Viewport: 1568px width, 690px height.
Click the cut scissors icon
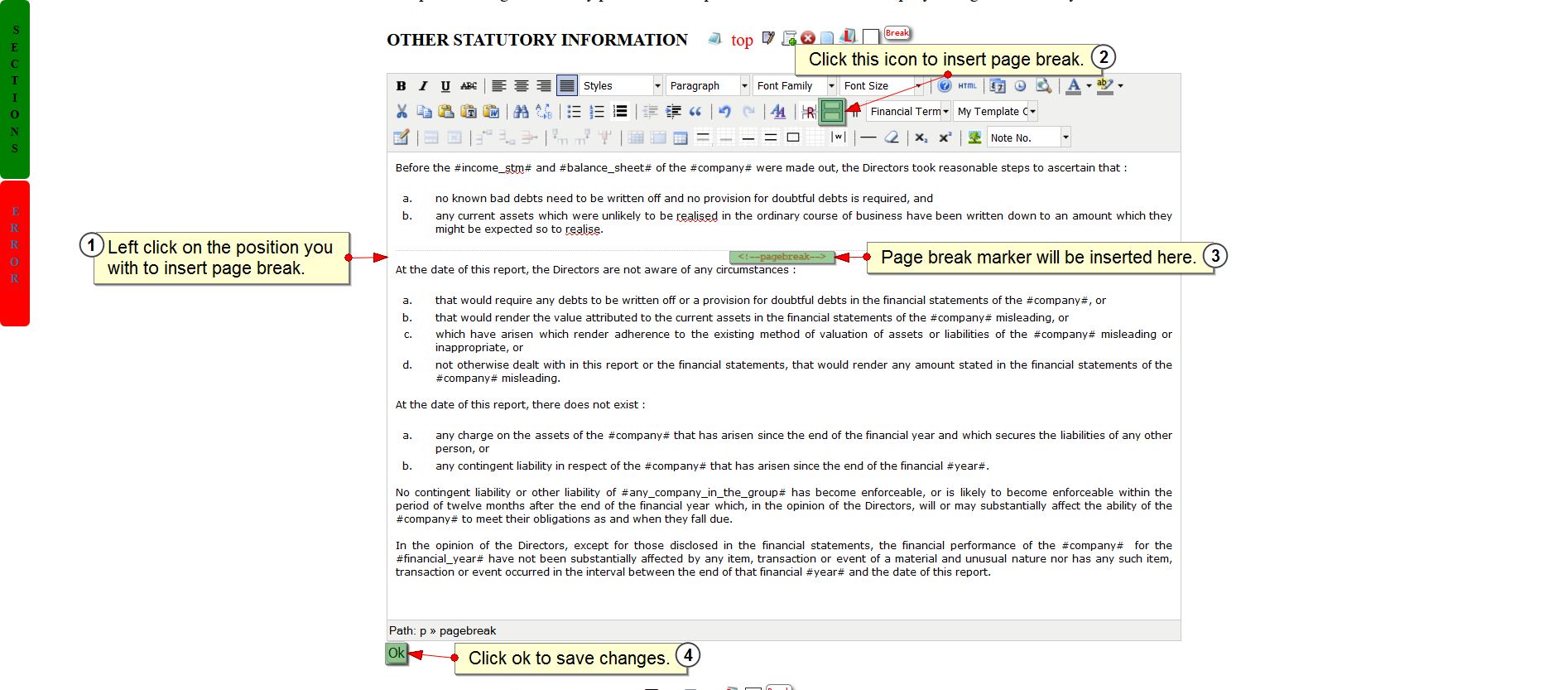coord(402,112)
